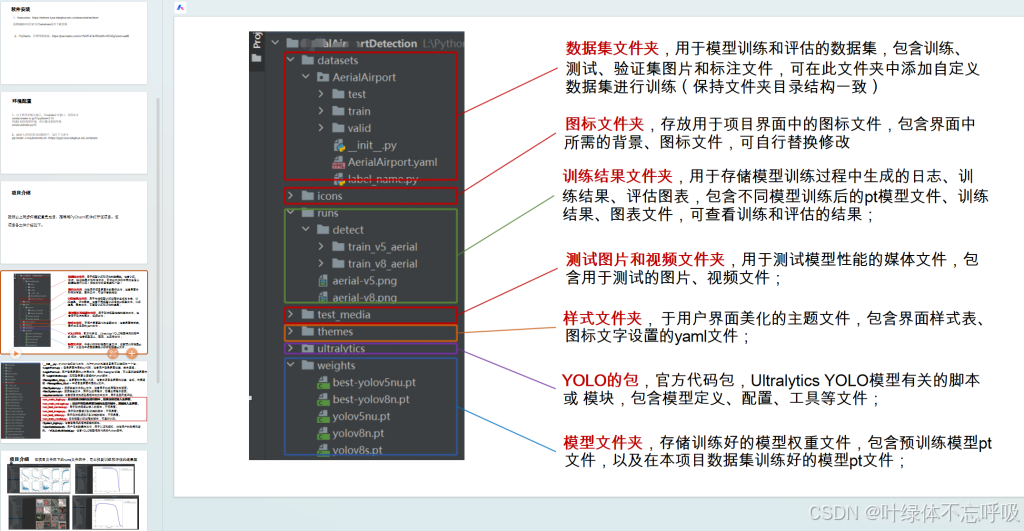1024x531 pixels.
Task: Click the file icon of yolov5nu.pt
Action: (x=323, y=417)
